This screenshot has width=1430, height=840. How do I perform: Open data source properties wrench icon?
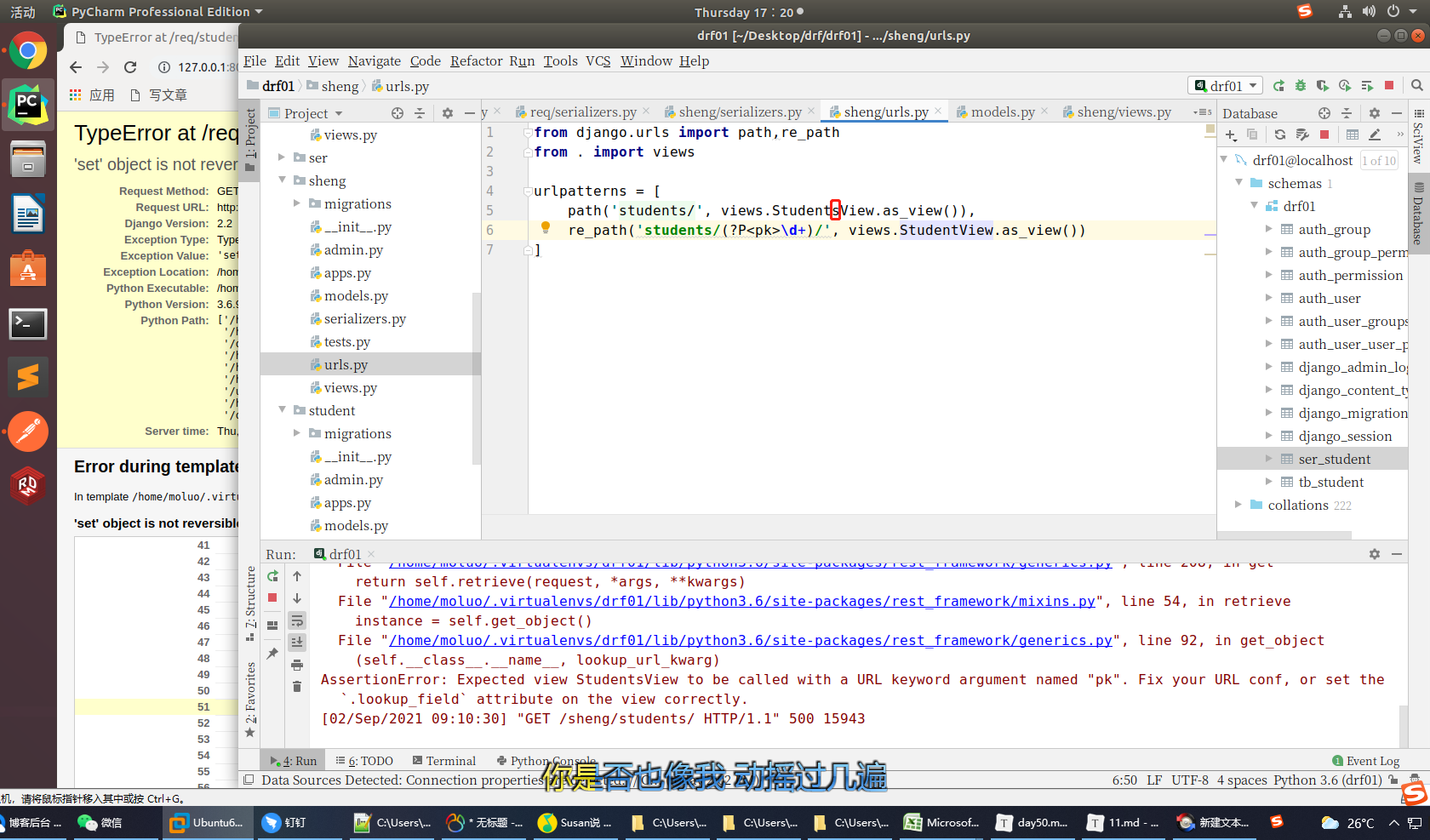(1302, 135)
